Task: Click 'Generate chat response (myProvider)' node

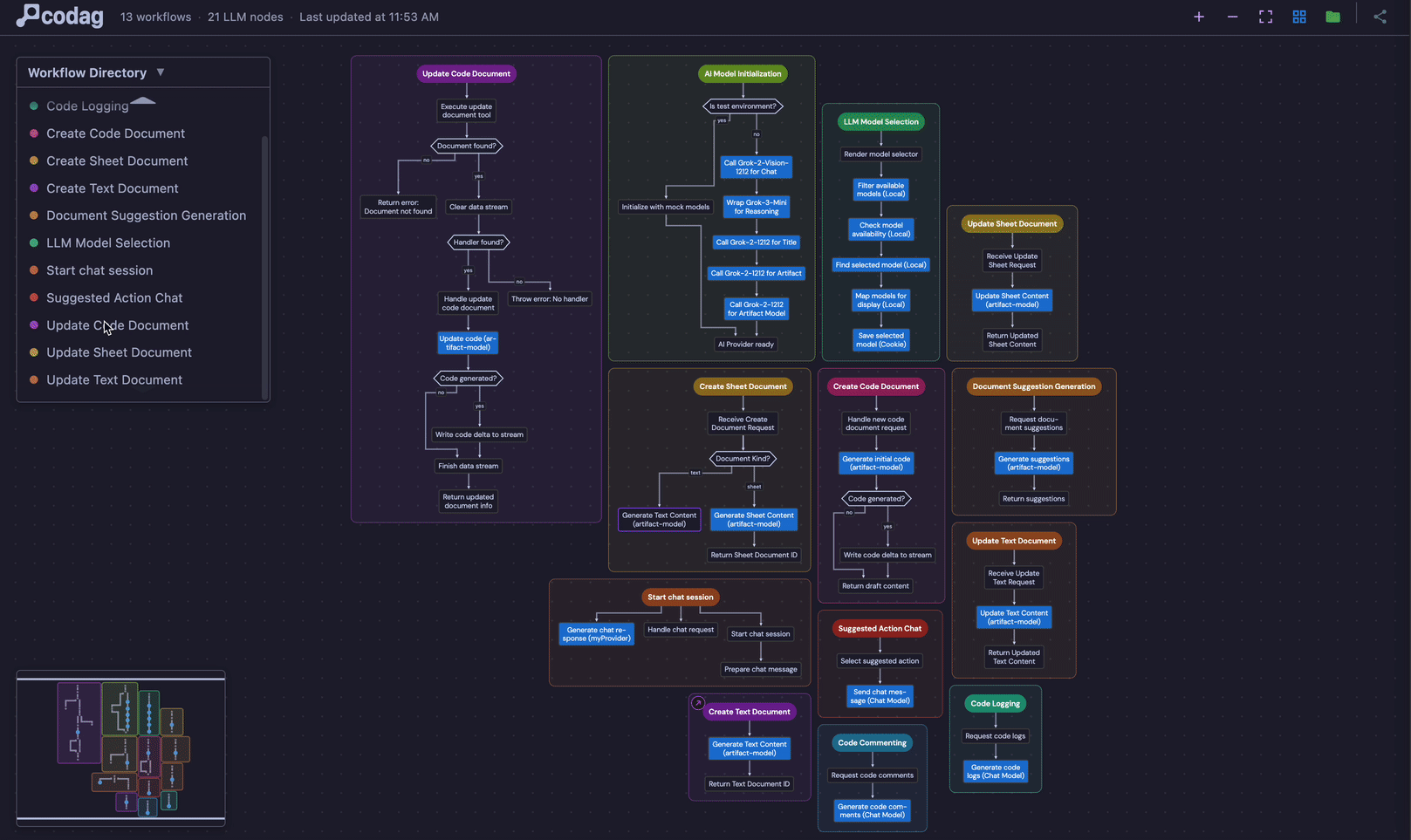Action: coord(596,634)
